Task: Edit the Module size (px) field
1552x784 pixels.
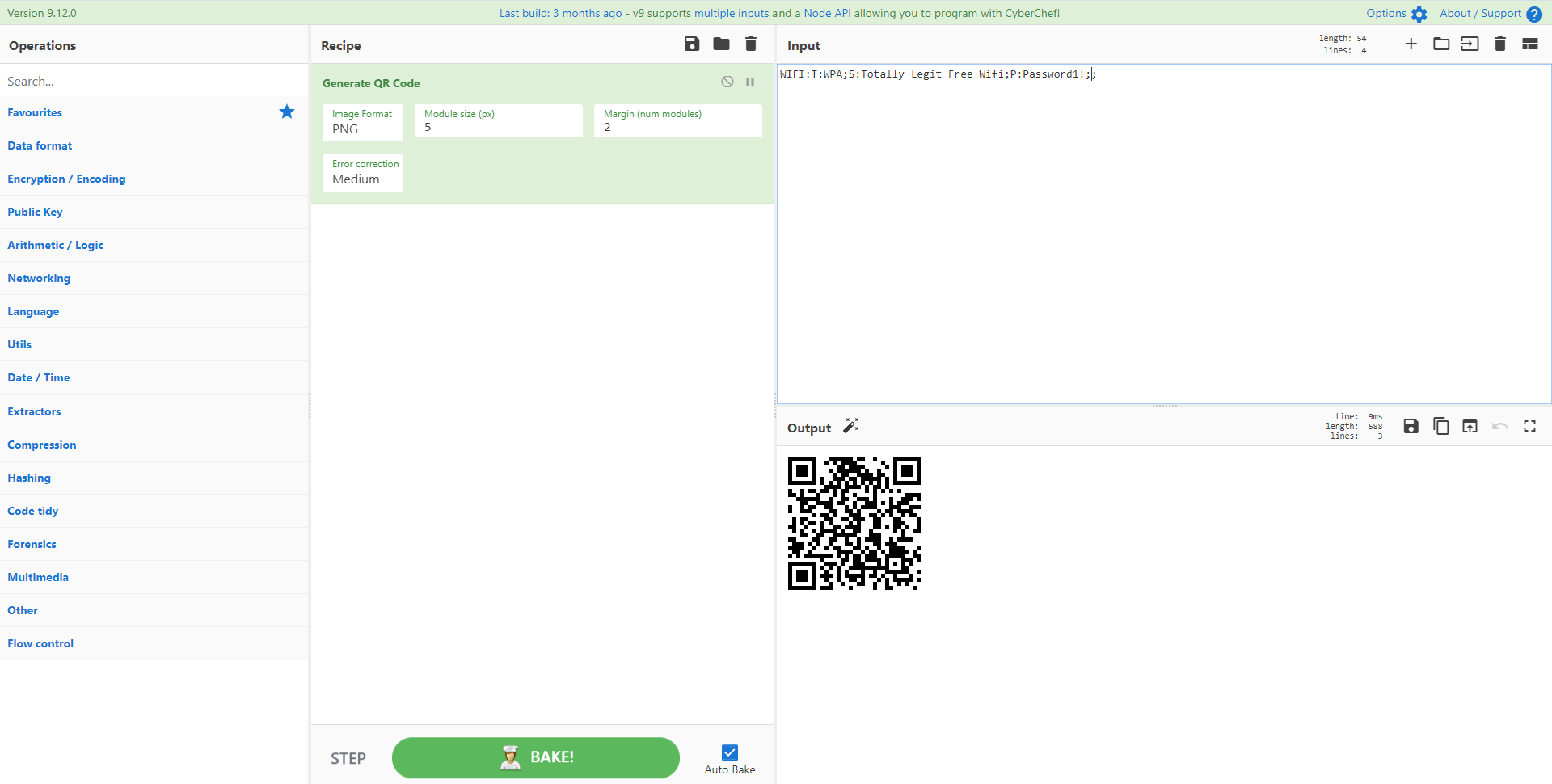Action: coord(499,120)
